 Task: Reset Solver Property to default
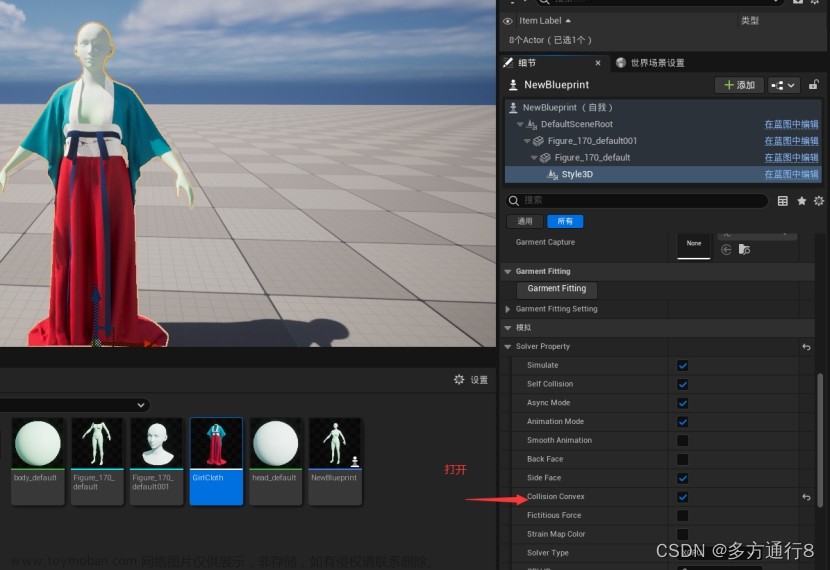[x=806, y=347]
